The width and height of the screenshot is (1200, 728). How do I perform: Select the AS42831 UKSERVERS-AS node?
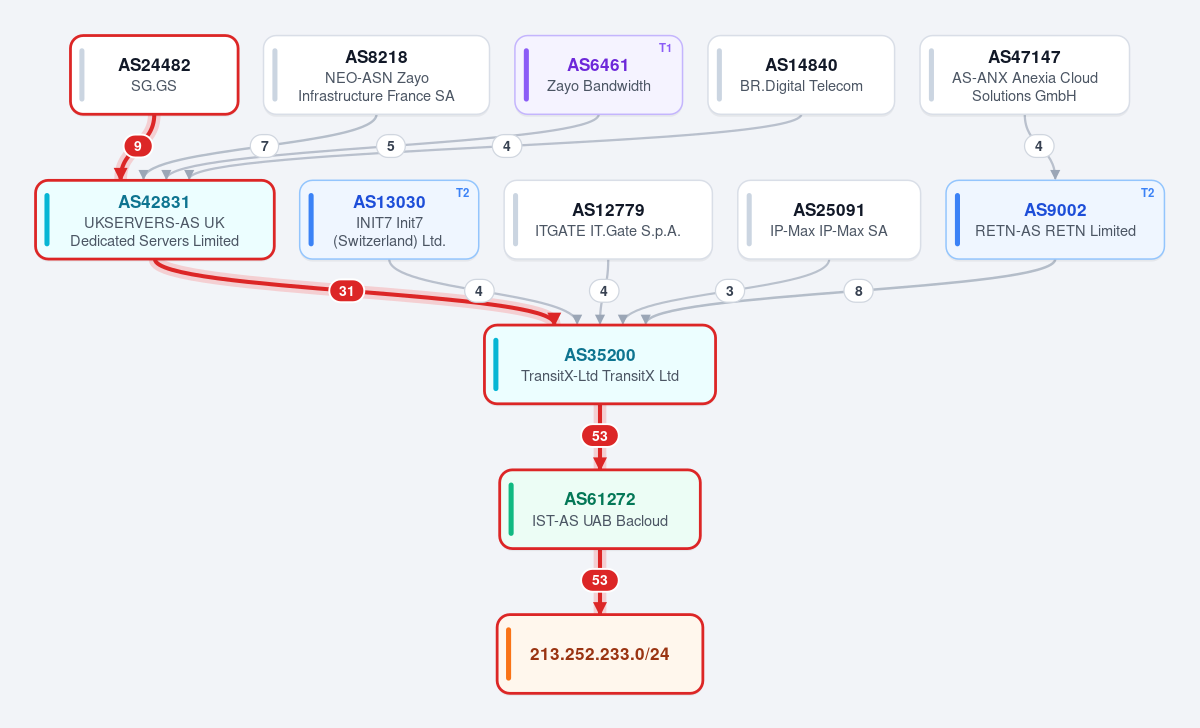pyautogui.click(x=154, y=220)
